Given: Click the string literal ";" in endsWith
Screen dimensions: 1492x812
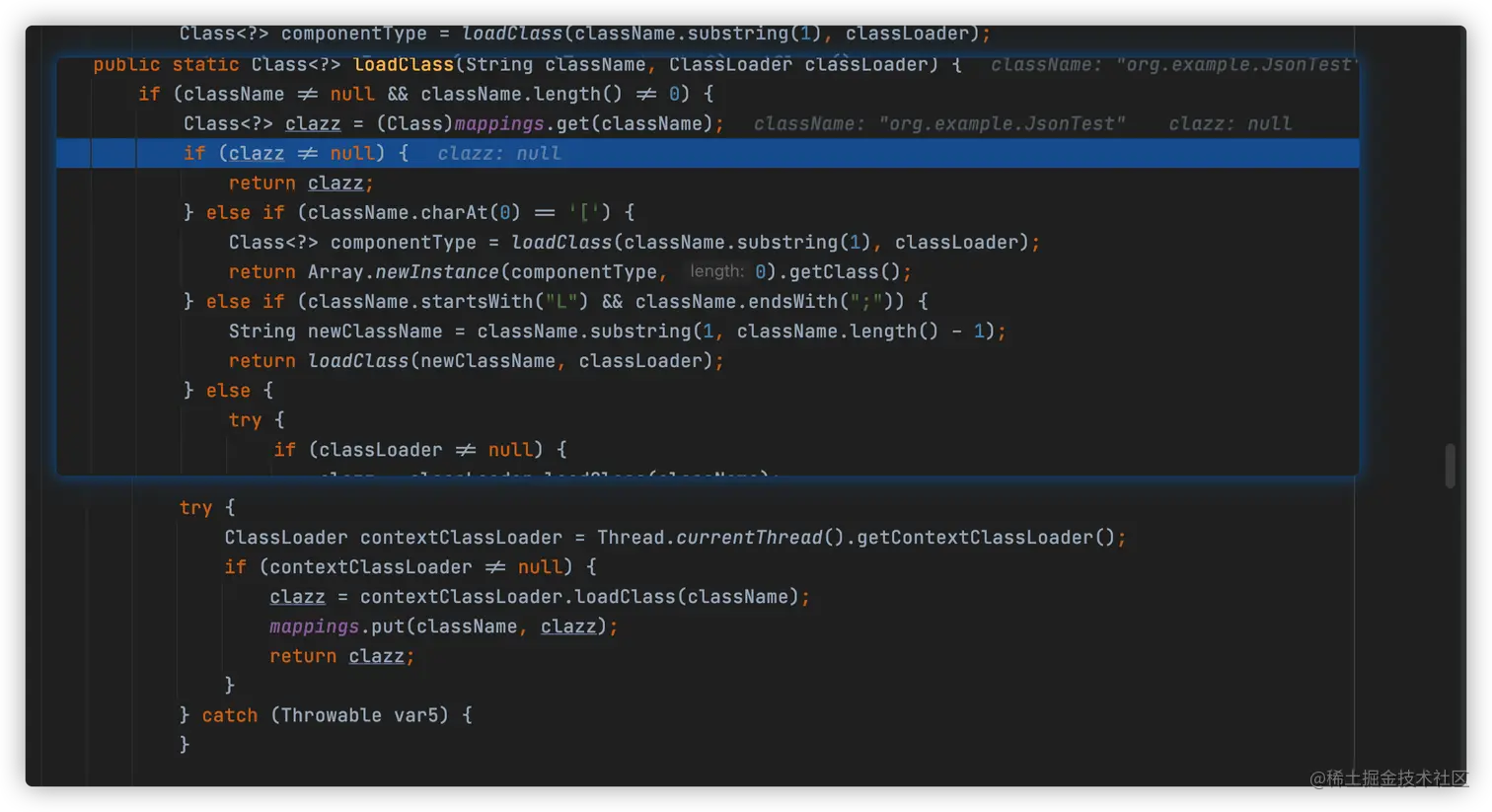Looking at the screenshot, I should coord(865,301).
